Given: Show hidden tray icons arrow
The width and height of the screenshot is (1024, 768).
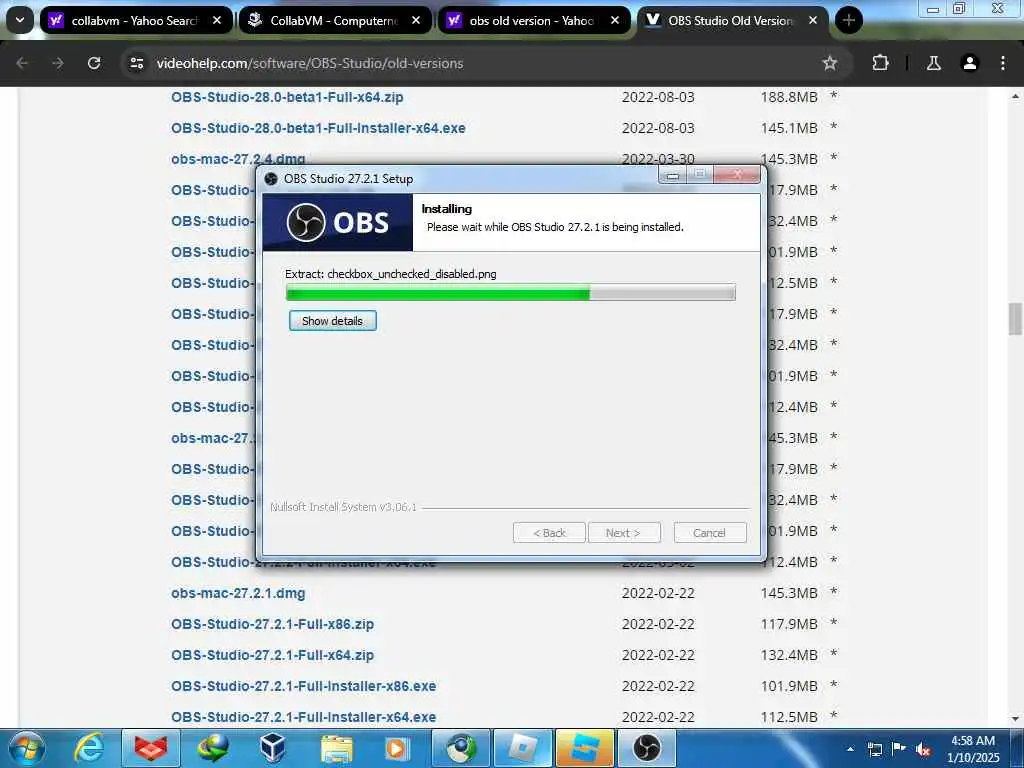Looking at the screenshot, I should pyautogui.click(x=850, y=749).
